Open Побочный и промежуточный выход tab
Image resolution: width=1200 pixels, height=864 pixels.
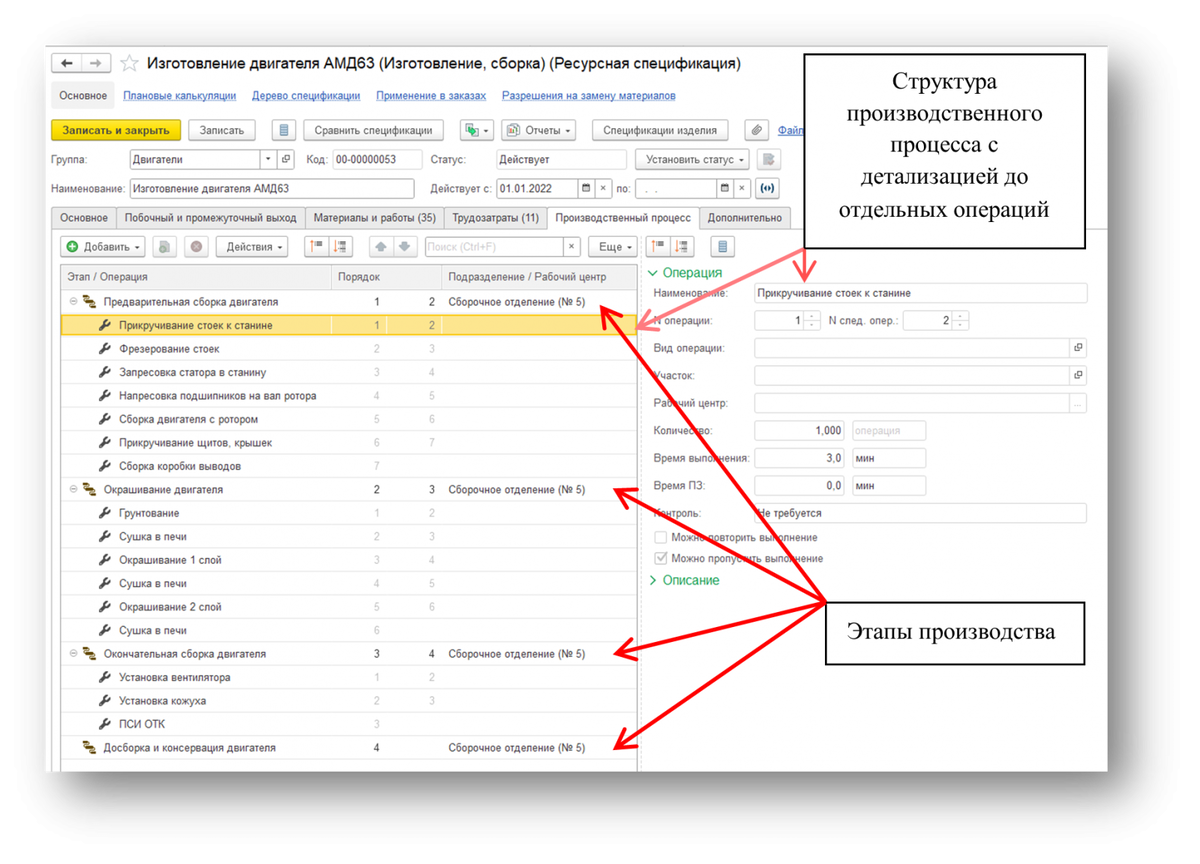click(x=210, y=217)
